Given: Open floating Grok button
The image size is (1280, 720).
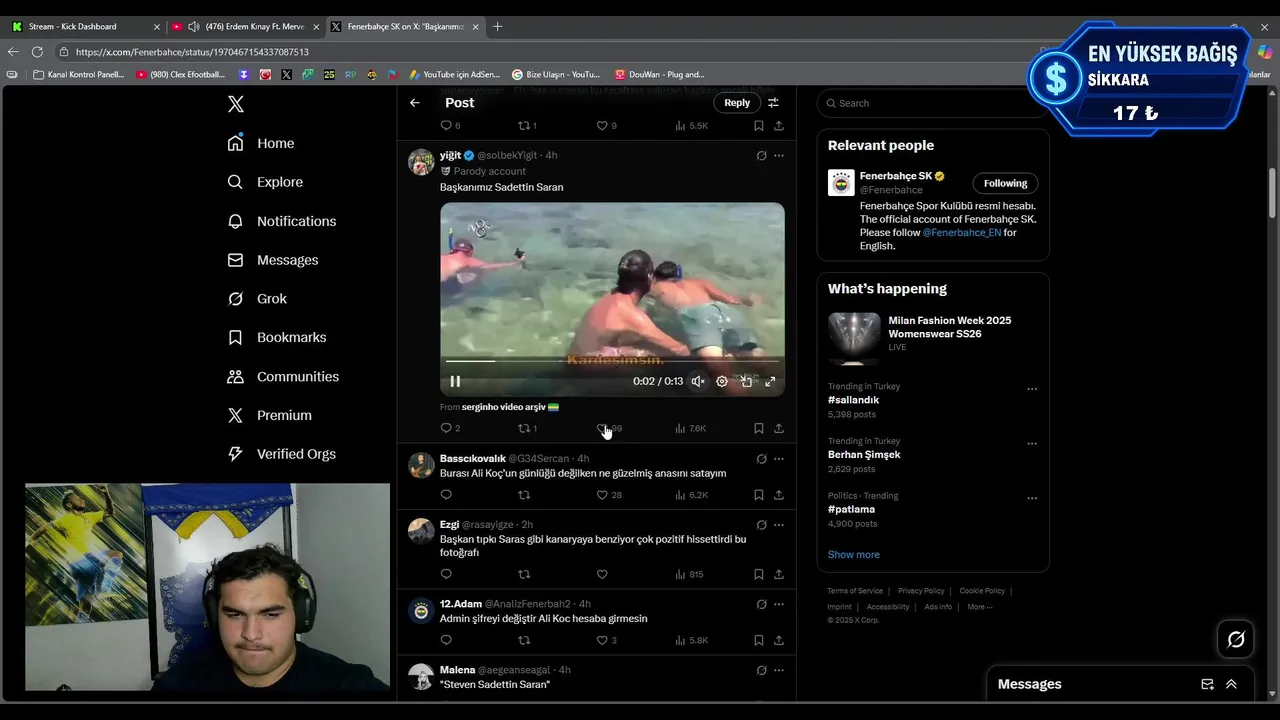Looking at the screenshot, I should [1236, 639].
